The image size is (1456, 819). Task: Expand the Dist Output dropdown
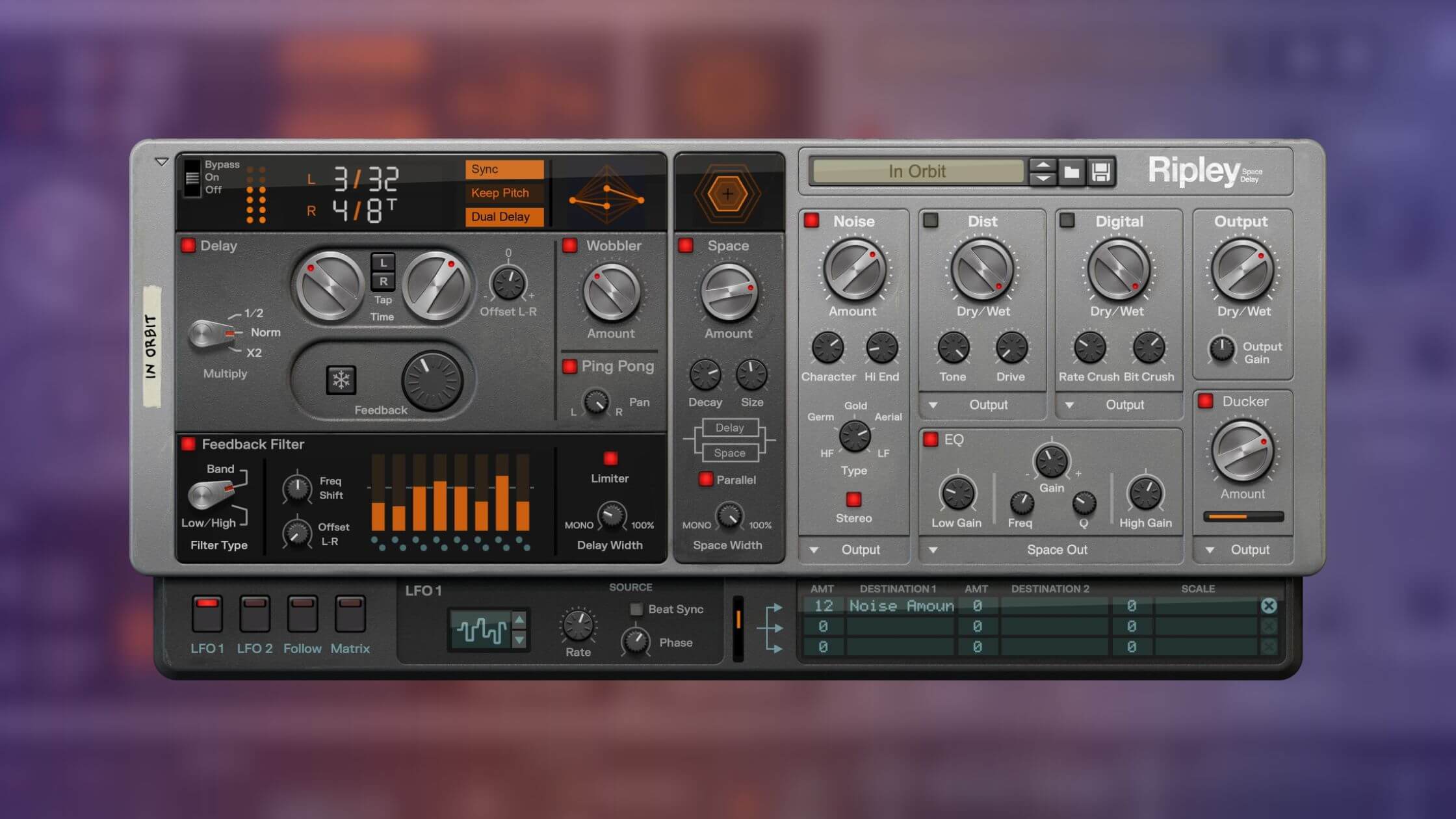(982, 405)
